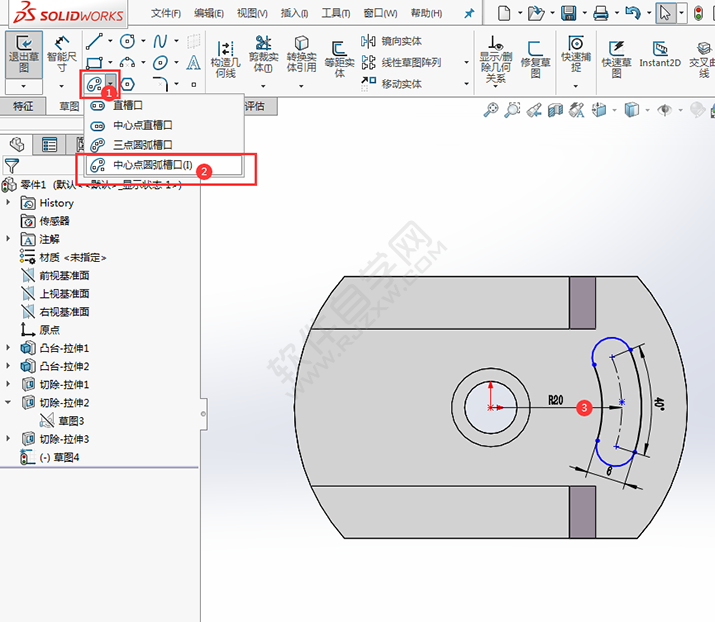
Task: Click the Point sketch tool
Action: coord(194,84)
